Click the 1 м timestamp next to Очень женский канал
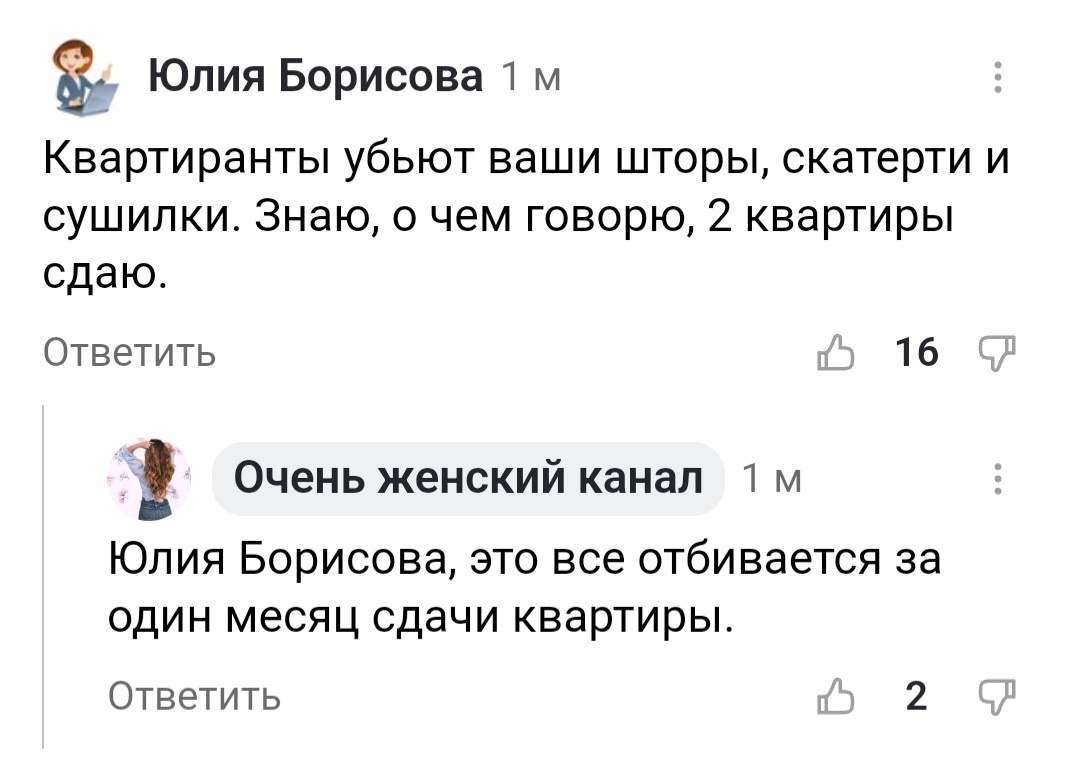 771,479
